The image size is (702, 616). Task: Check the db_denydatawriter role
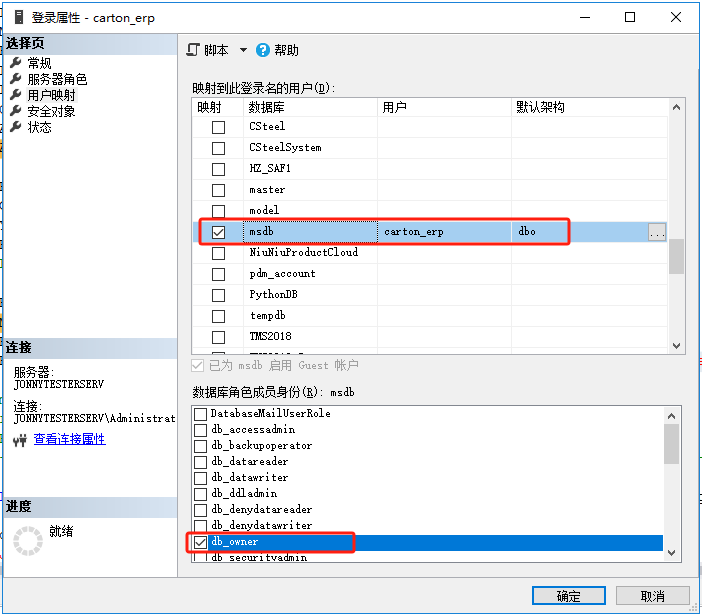[200, 526]
